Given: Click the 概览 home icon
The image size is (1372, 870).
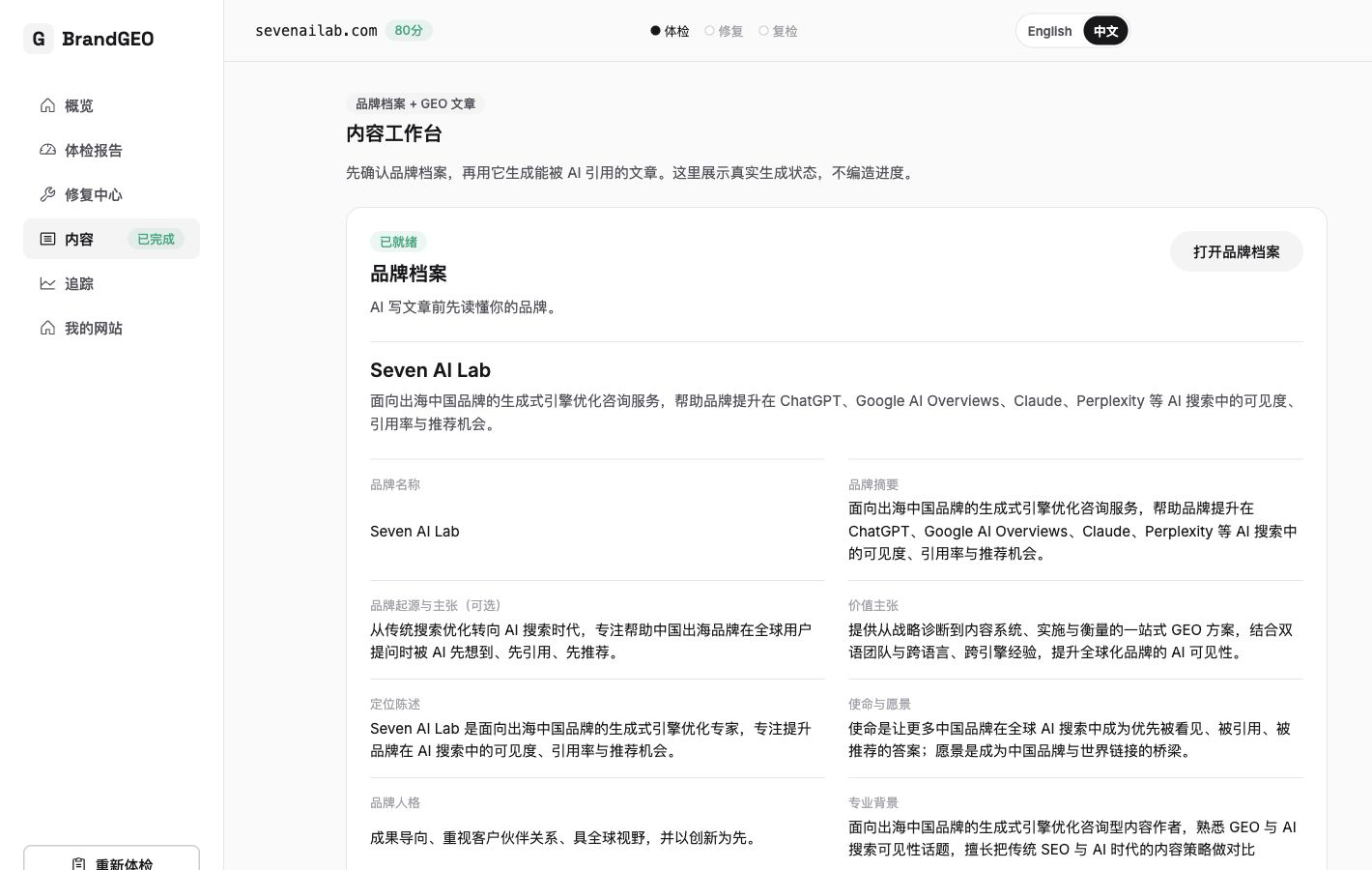Looking at the screenshot, I should click(47, 105).
